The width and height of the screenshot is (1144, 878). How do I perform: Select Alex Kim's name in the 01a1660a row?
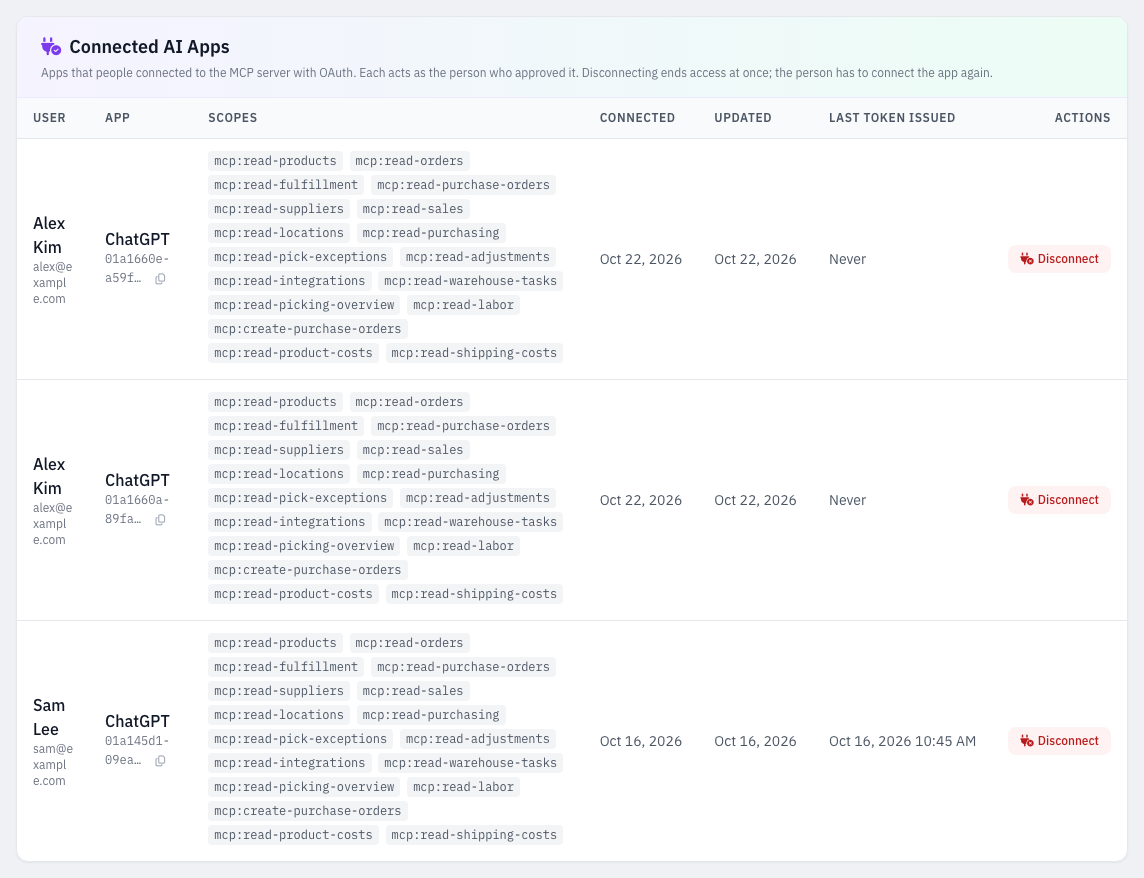click(x=49, y=476)
